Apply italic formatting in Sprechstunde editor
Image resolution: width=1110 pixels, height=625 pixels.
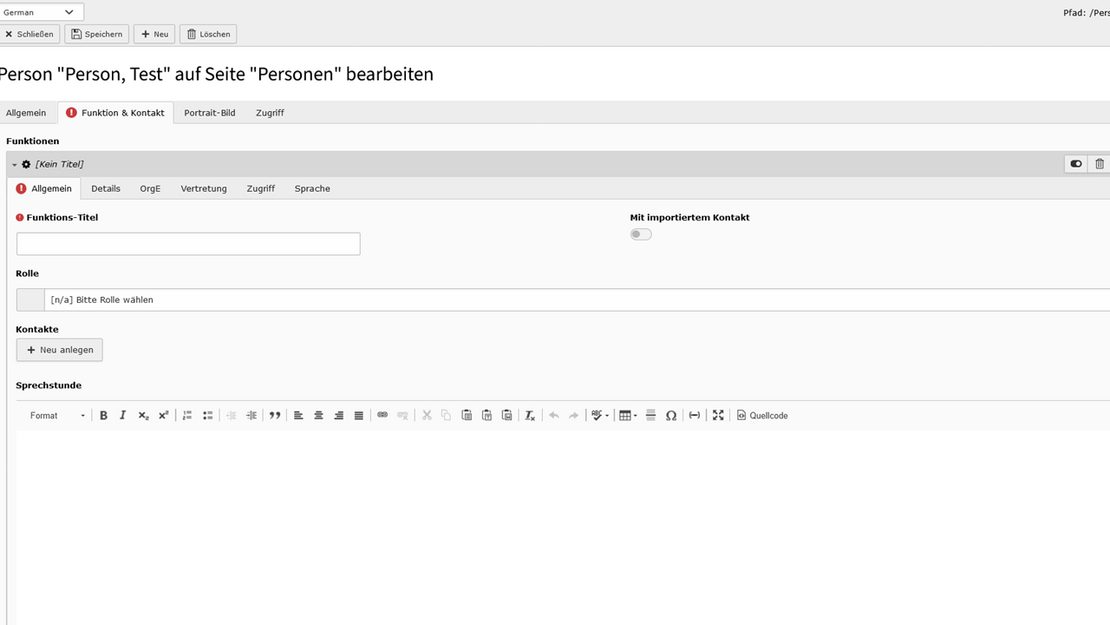[123, 416]
